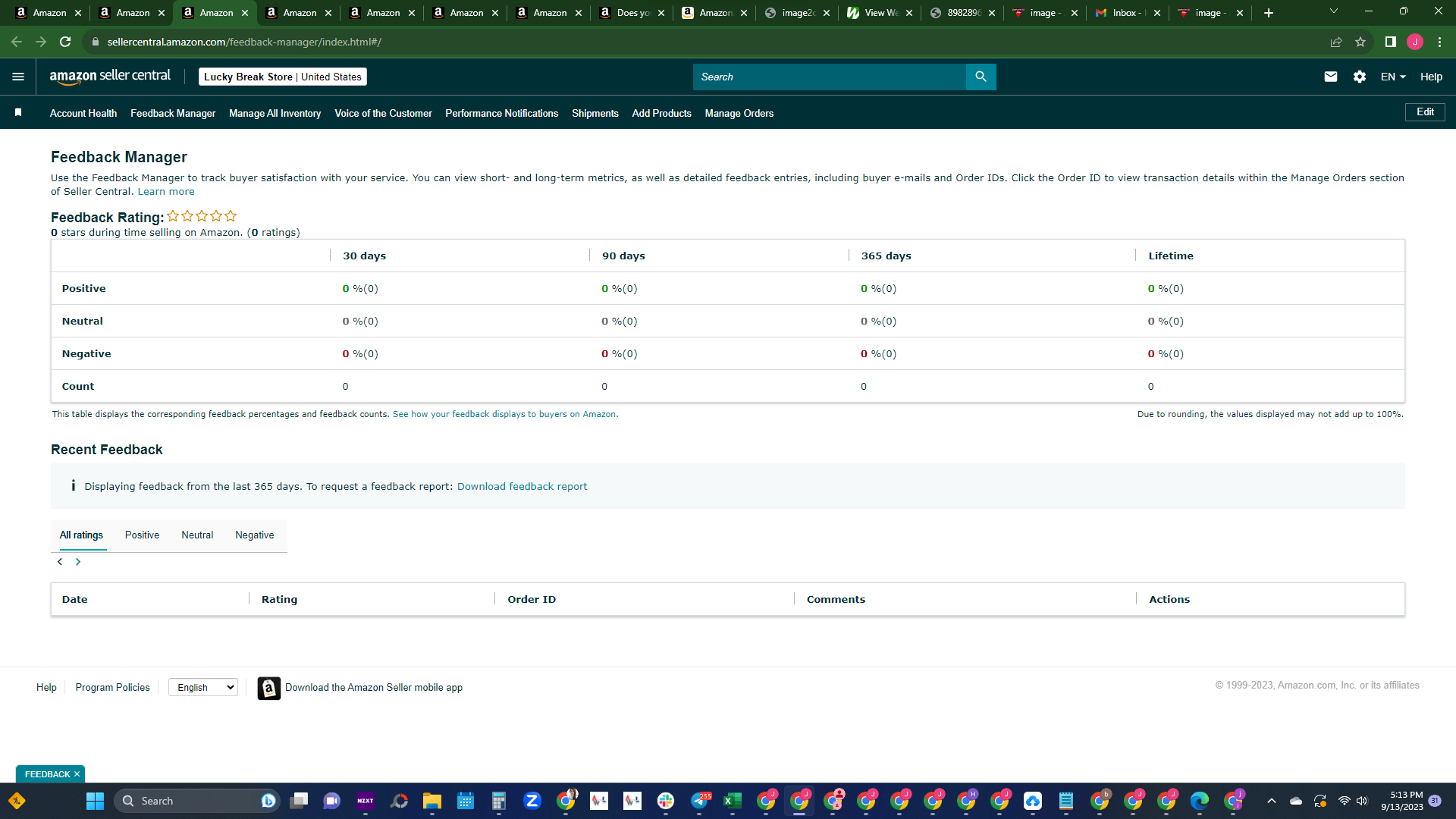This screenshot has height=819, width=1456.
Task: Open Voice of the Customer
Action: pos(383,113)
